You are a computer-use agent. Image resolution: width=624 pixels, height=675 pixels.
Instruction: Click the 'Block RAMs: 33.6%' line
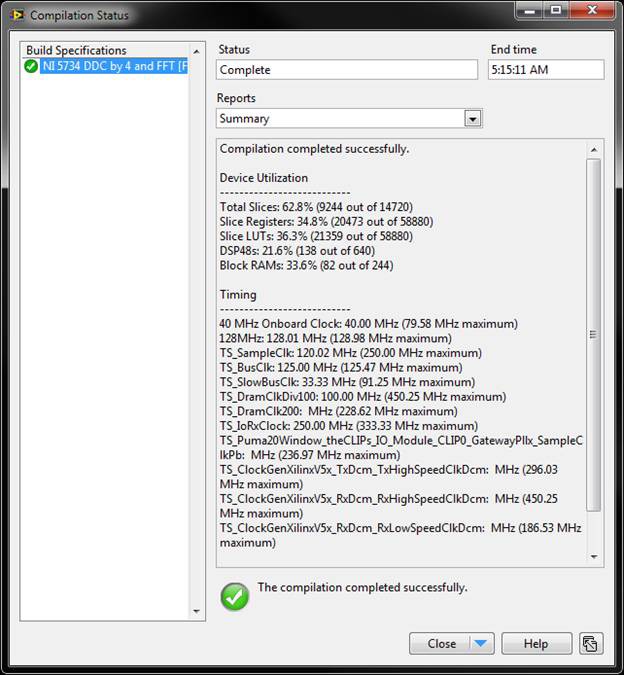click(306, 266)
